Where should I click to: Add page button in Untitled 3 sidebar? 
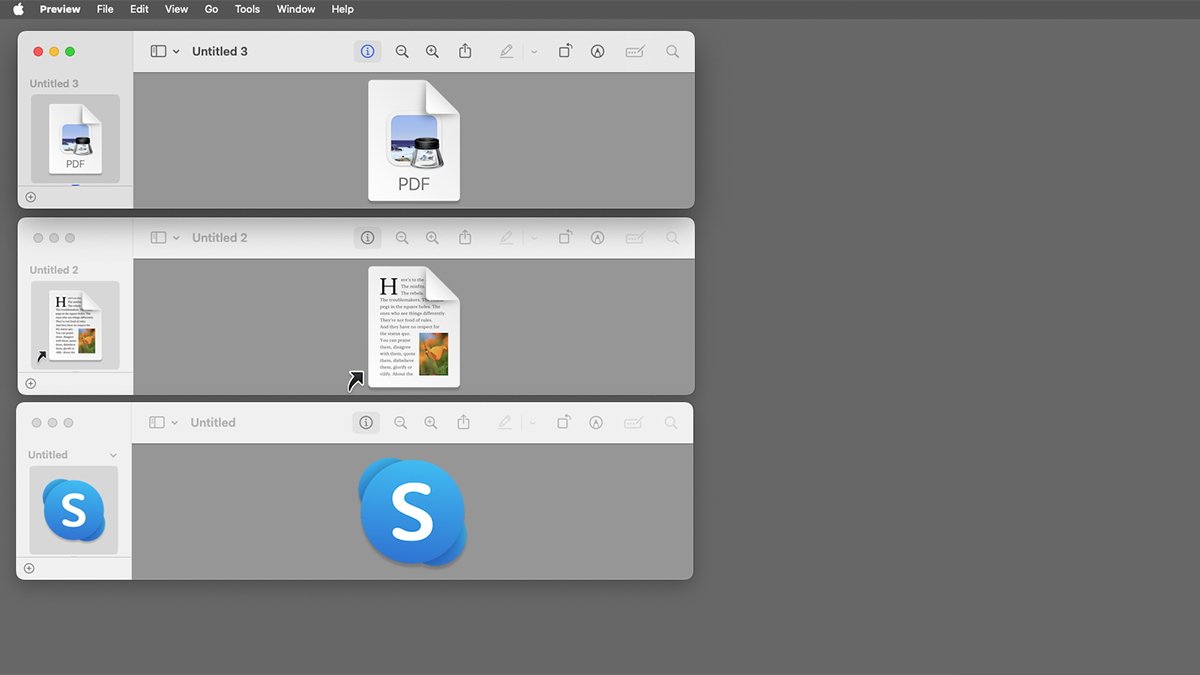tap(30, 197)
